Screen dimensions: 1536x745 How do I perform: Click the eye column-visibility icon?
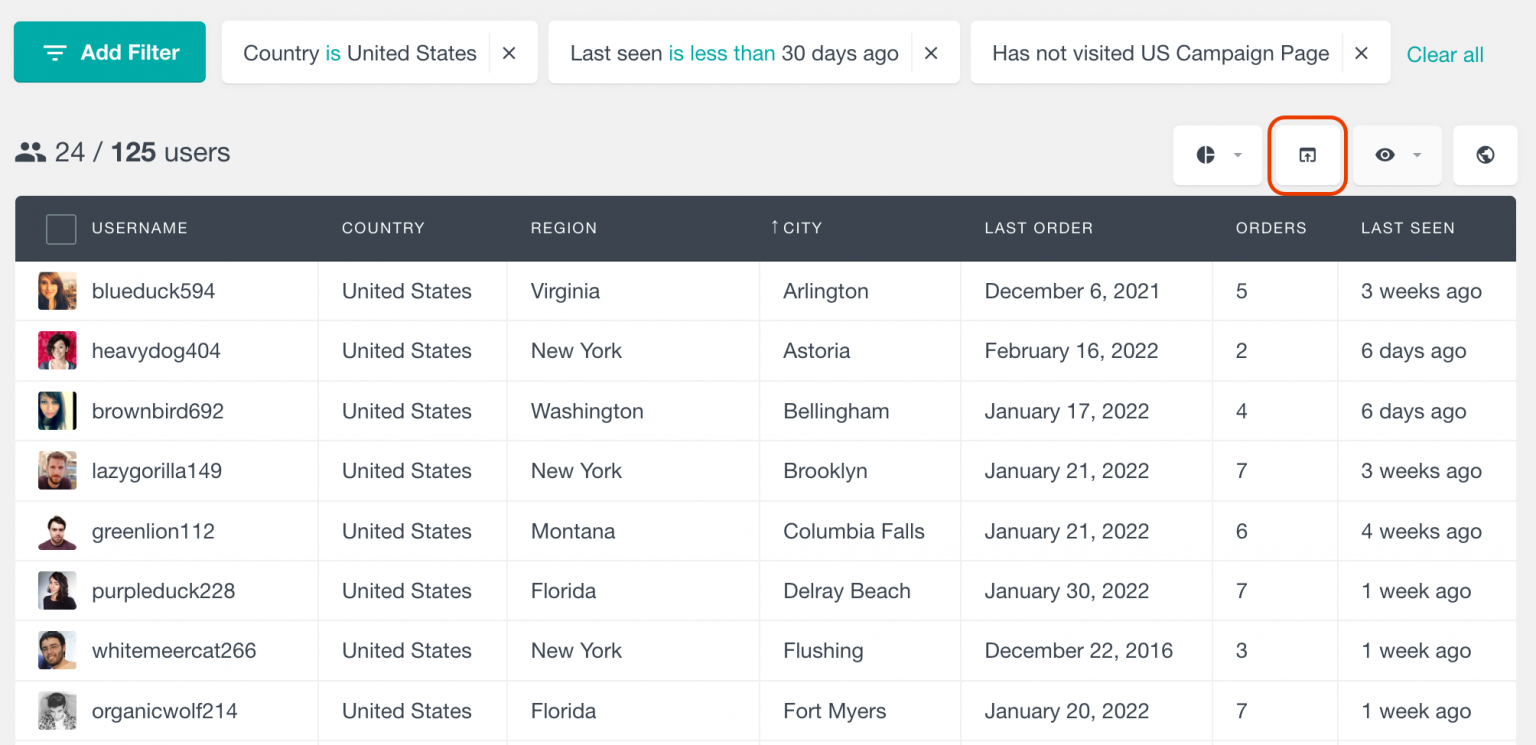coord(1385,155)
